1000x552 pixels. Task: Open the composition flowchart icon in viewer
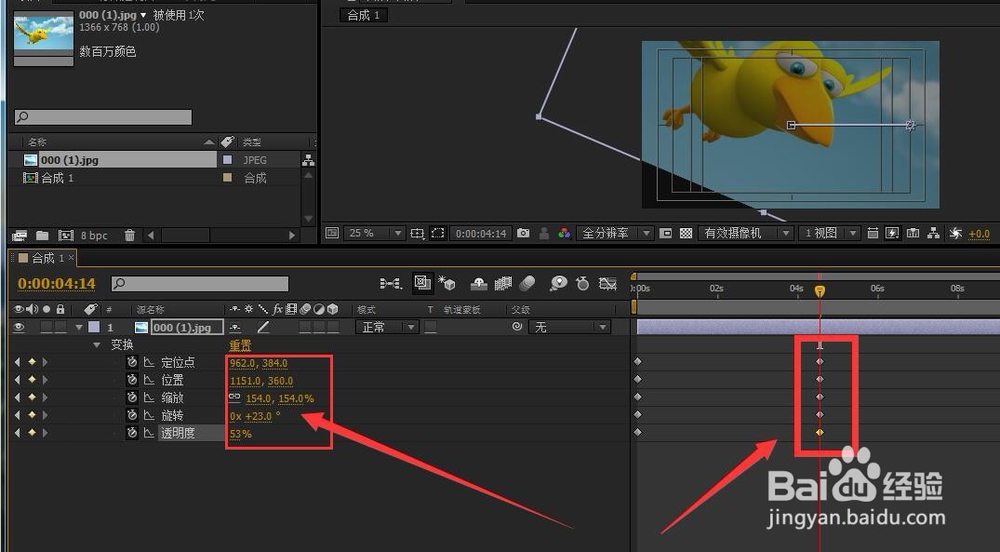(x=933, y=233)
